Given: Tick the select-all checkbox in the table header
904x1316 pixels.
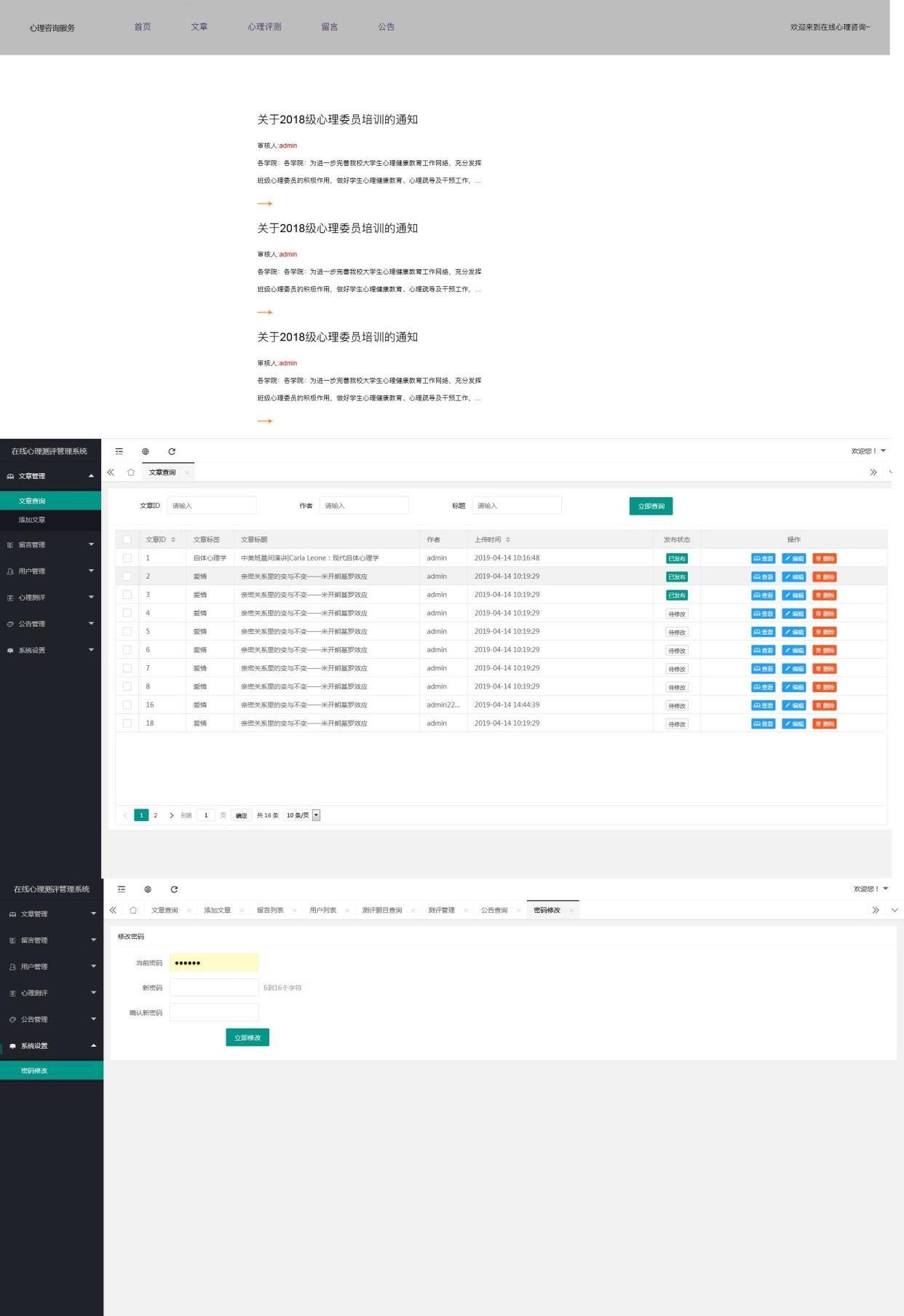Looking at the screenshot, I should pos(127,539).
